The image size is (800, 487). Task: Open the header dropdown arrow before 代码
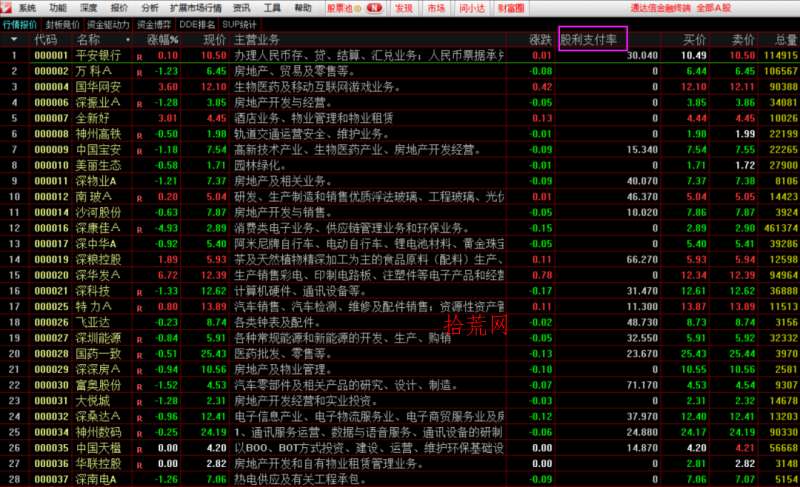click(14, 39)
